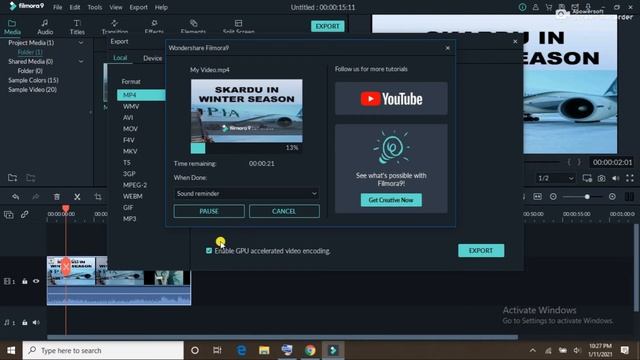Select MKV in the format list
The image size is (640, 360).
pyautogui.click(x=130, y=151)
